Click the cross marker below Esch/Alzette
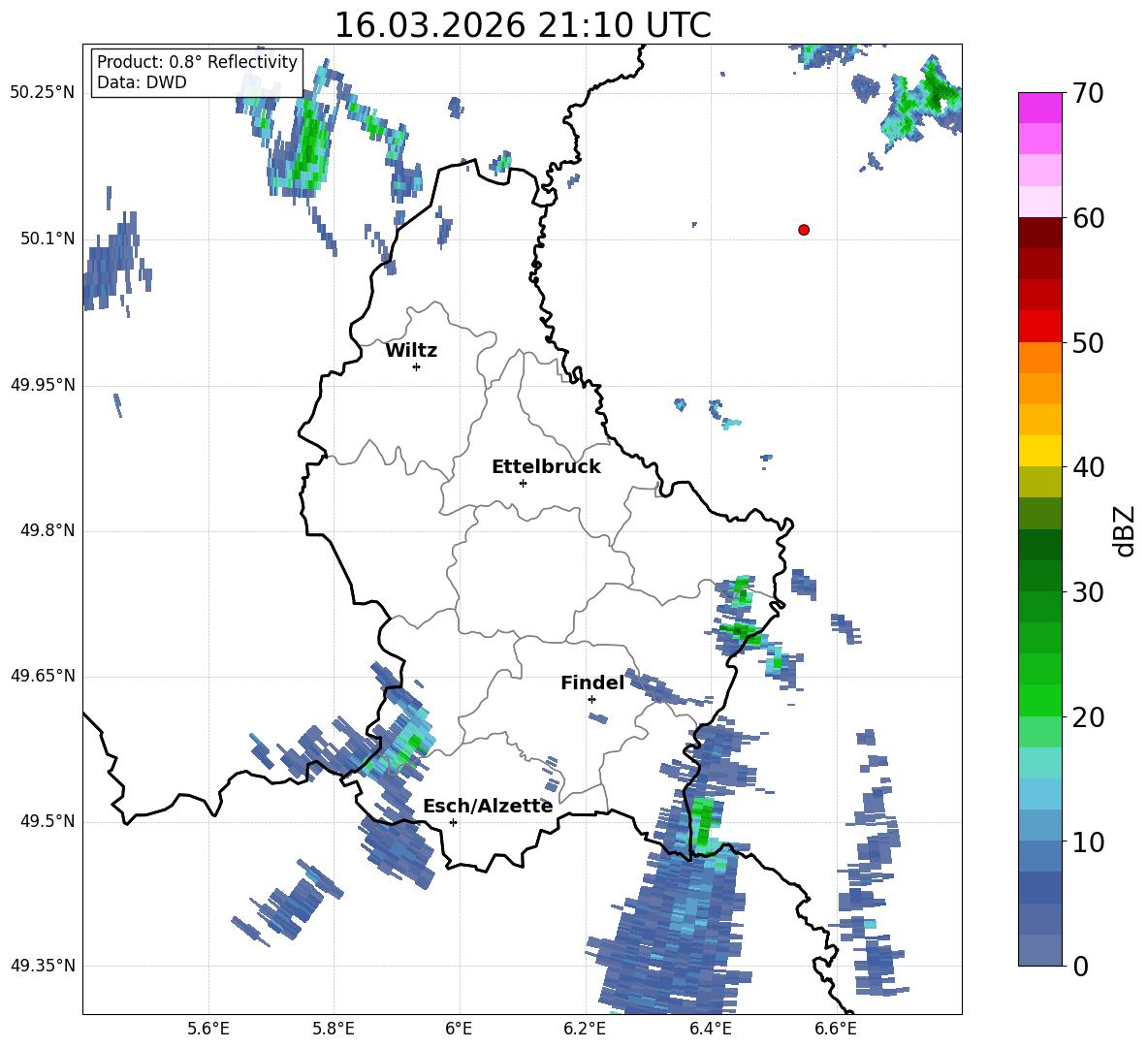Image resolution: width=1148 pixels, height=1048 pixels. [x=453, y=822]
